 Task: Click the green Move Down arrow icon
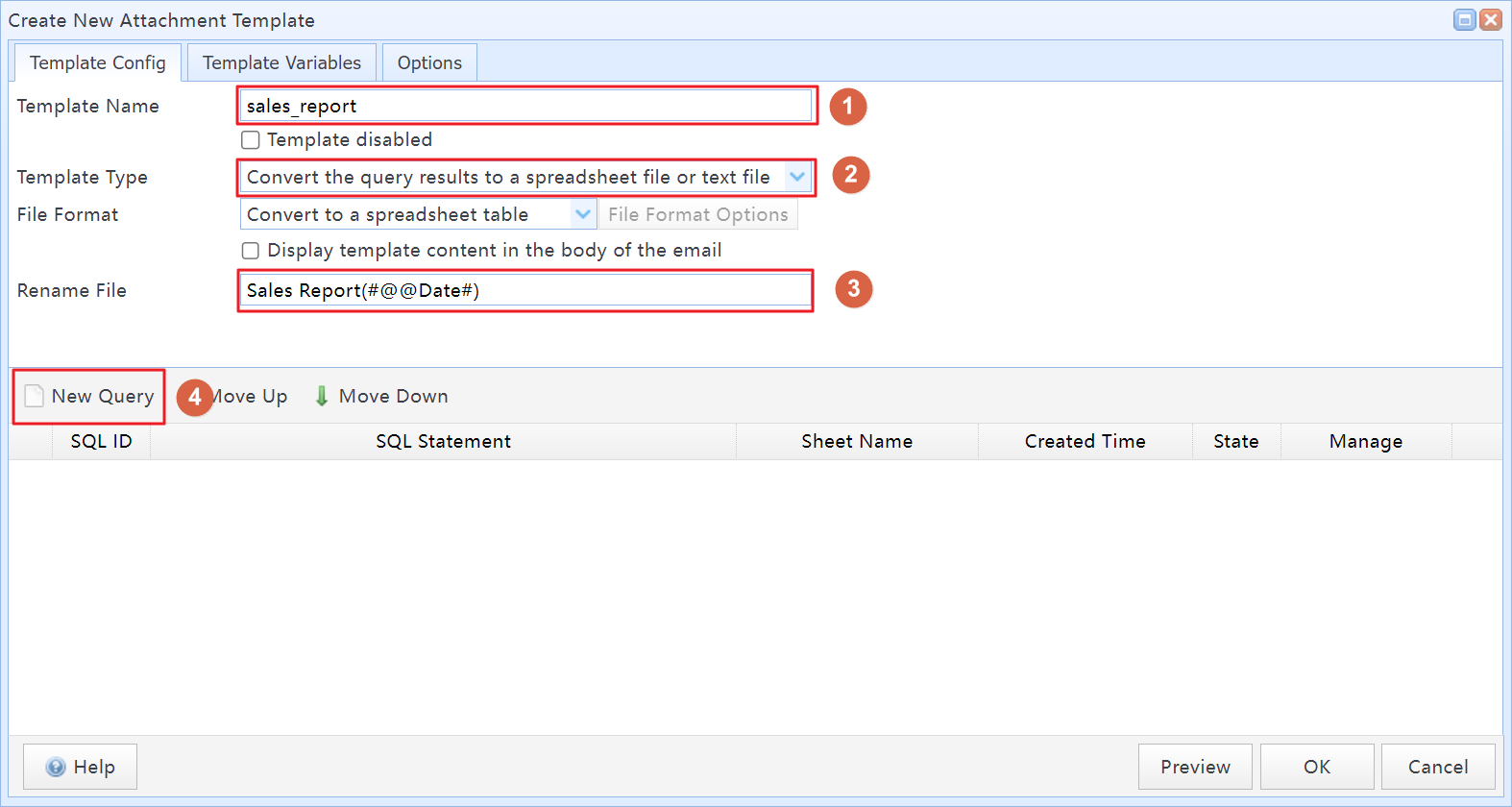(322, 396)
